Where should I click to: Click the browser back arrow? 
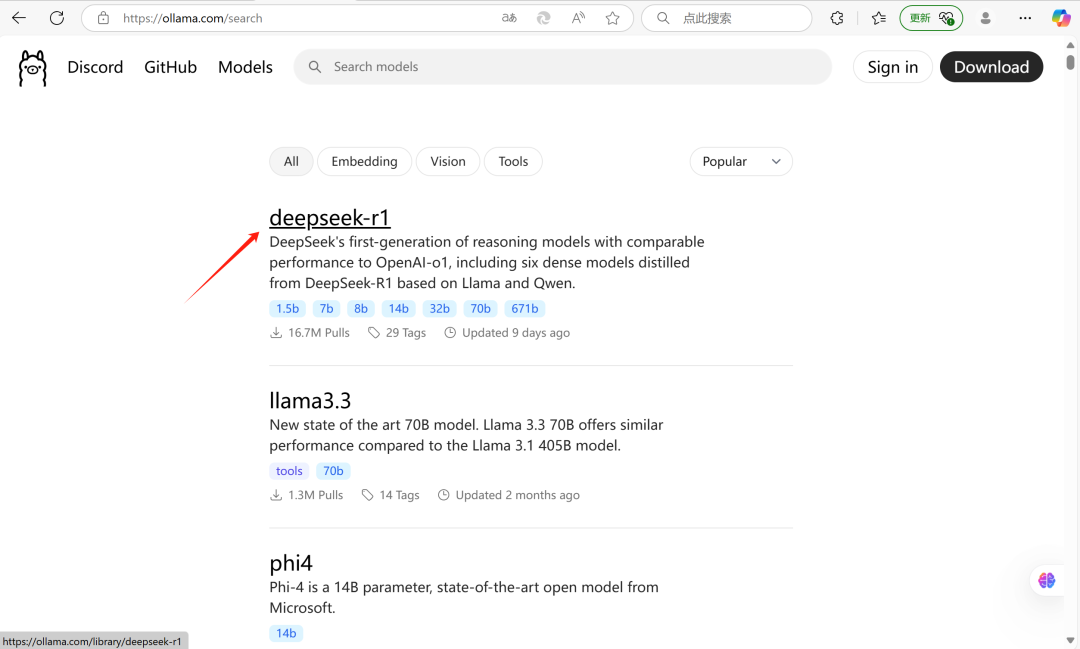19,18
